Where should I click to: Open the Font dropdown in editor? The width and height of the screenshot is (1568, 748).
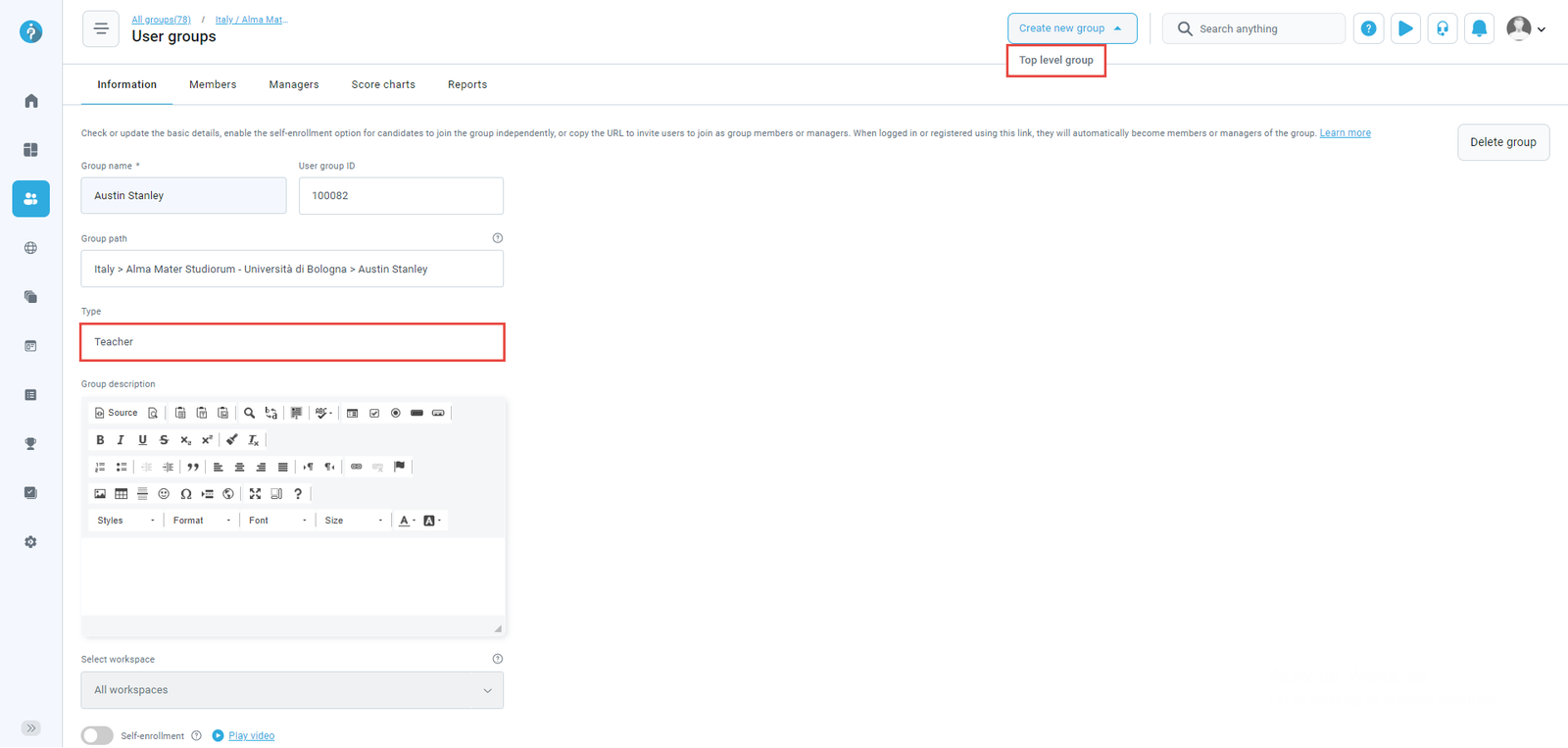(277, 521)
